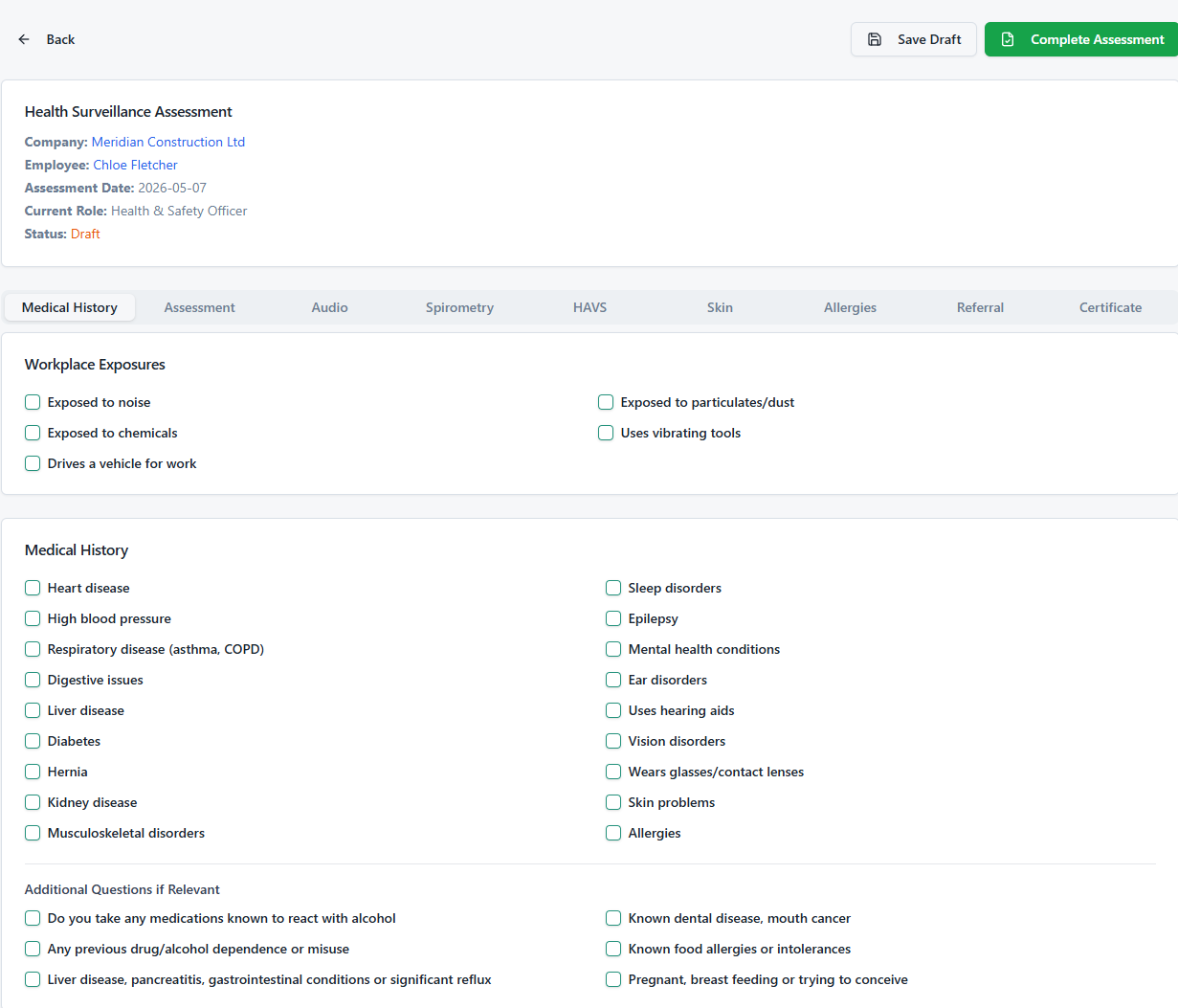Open the Allergies tab
This screenshot has width=1178, height=1008.
pos(850,307)
